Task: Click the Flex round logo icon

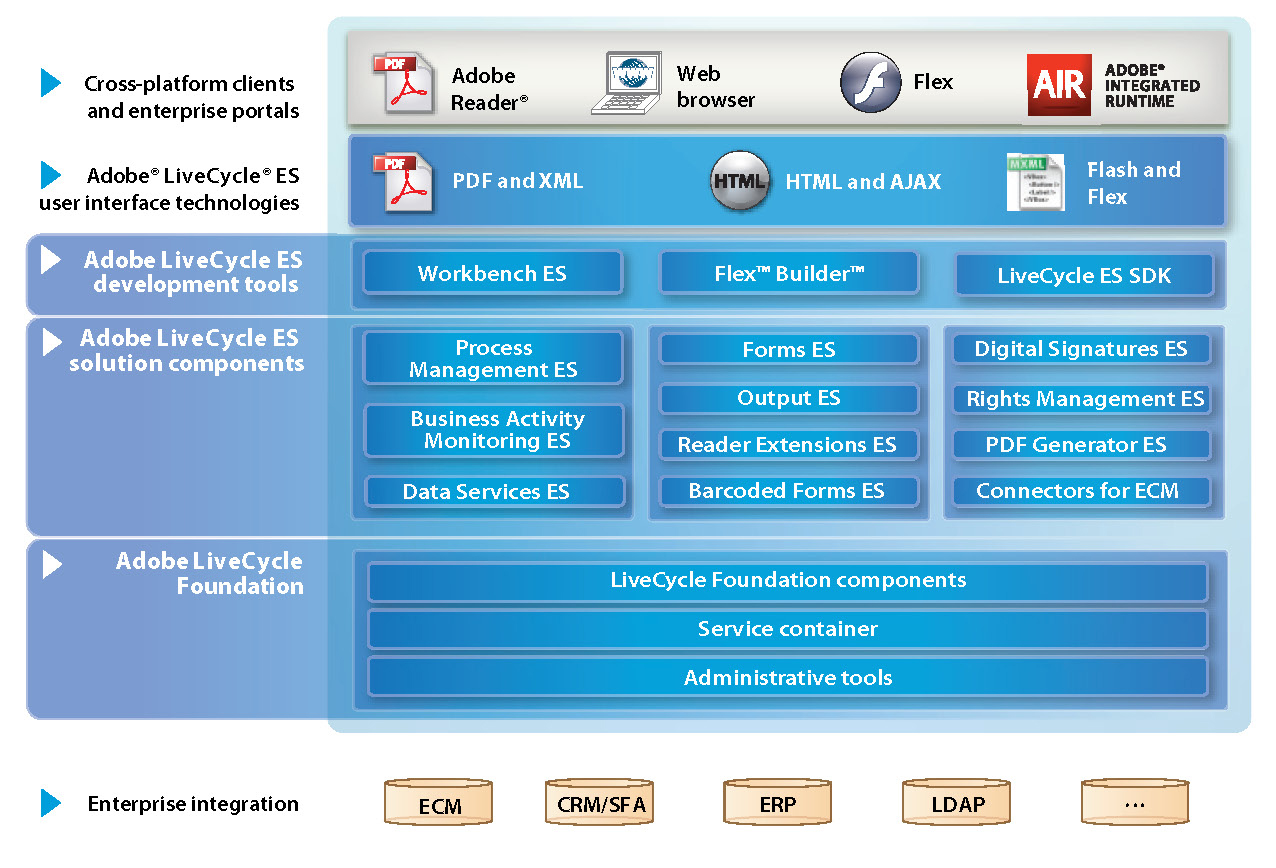Action: click(x=870, y=82)
